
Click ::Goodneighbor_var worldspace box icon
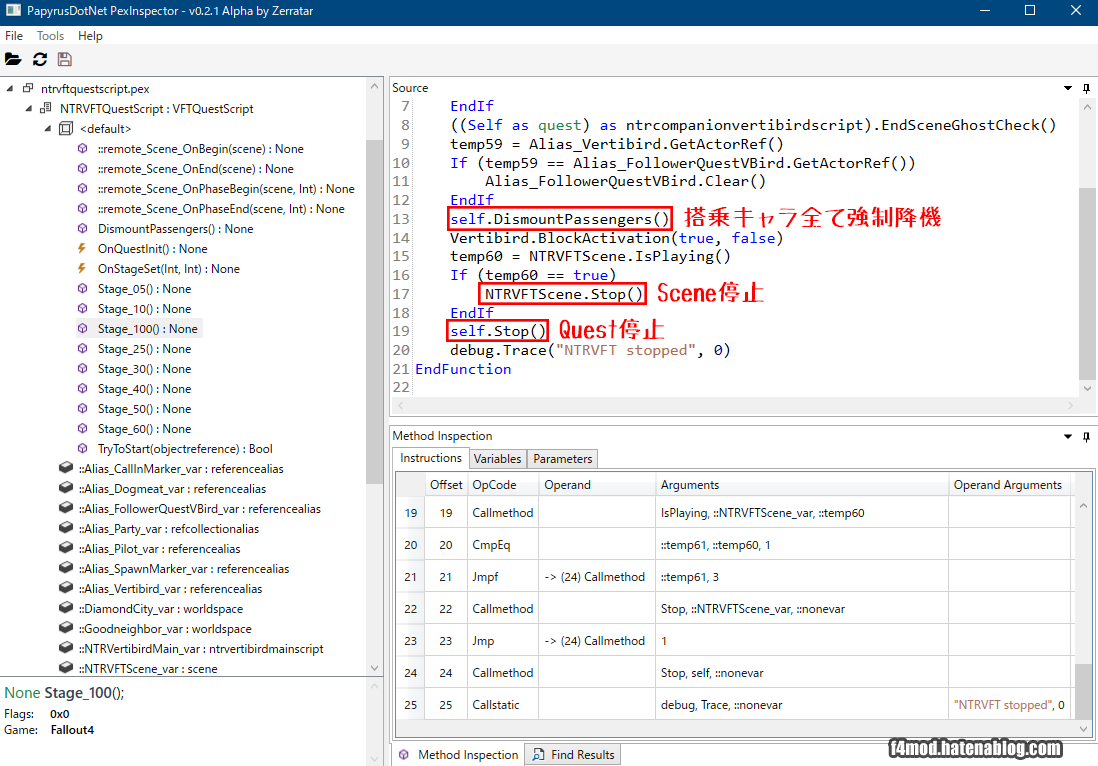click(x=66, y=627)
